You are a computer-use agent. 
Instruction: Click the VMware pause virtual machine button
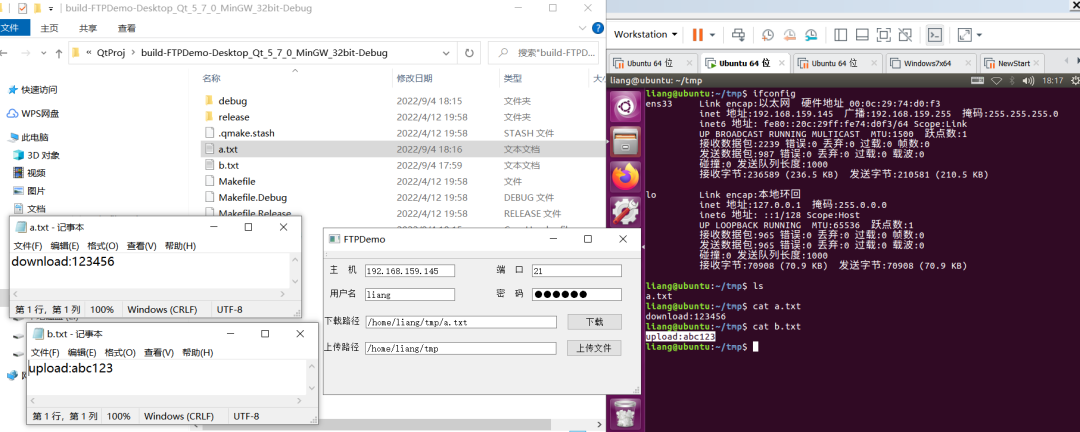coord(698,34)
